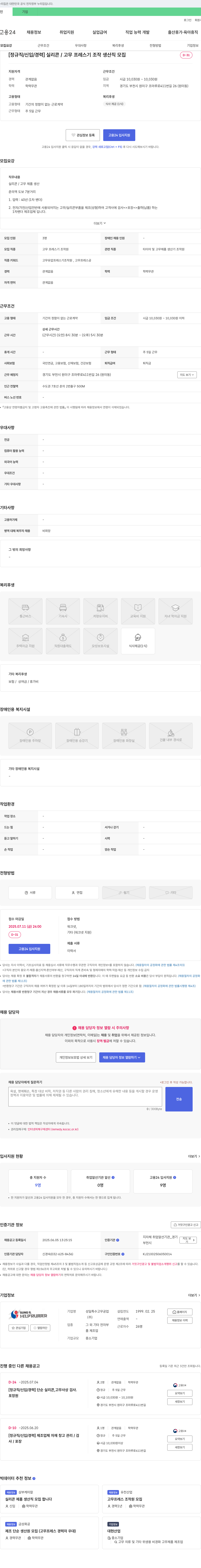
Task: Click the 직원대출제도 benefit icon
Action: pyautogui.click(x=63, y=641)
